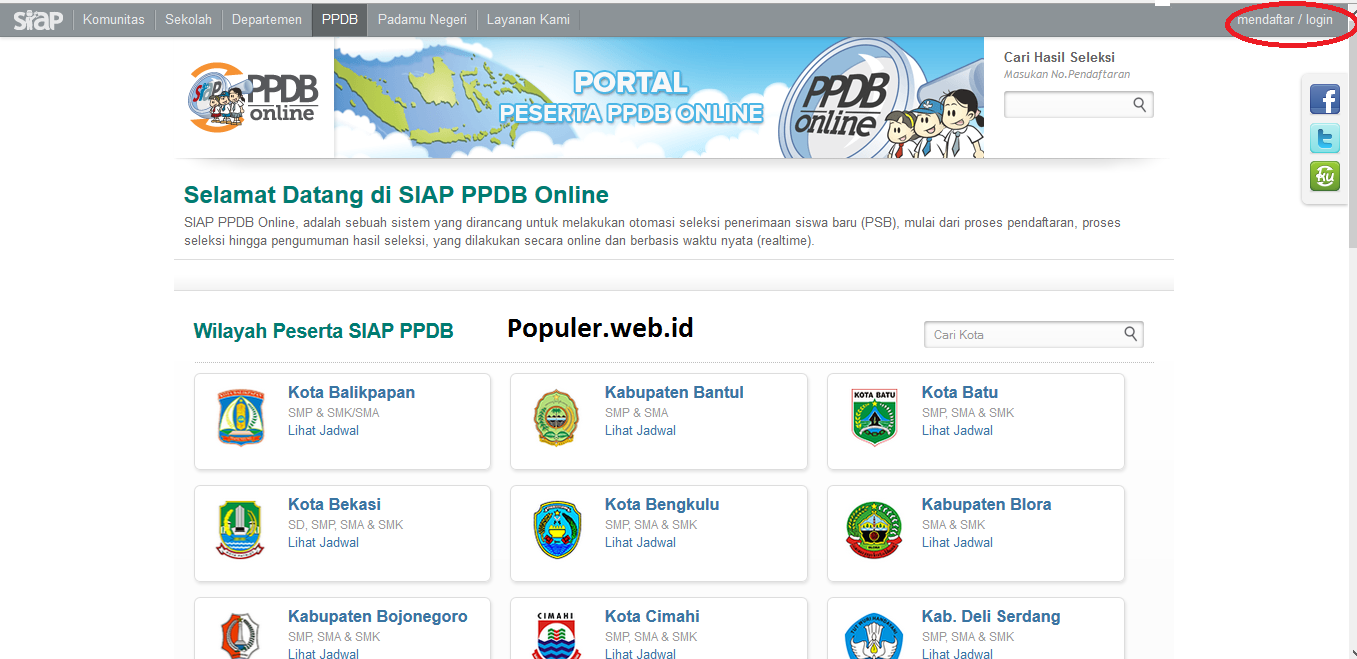This screenshot has width=1357, height=659.
Task: Click the Selamat Datang di SIAP PPDB Online heading
Action: pos(396,195)
